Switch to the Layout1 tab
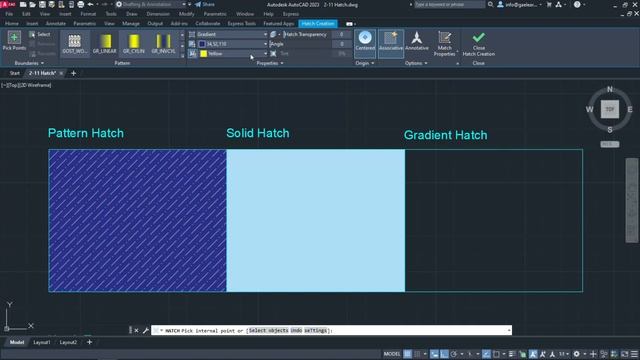The image size is (640, 360). (x=42, y=342)
